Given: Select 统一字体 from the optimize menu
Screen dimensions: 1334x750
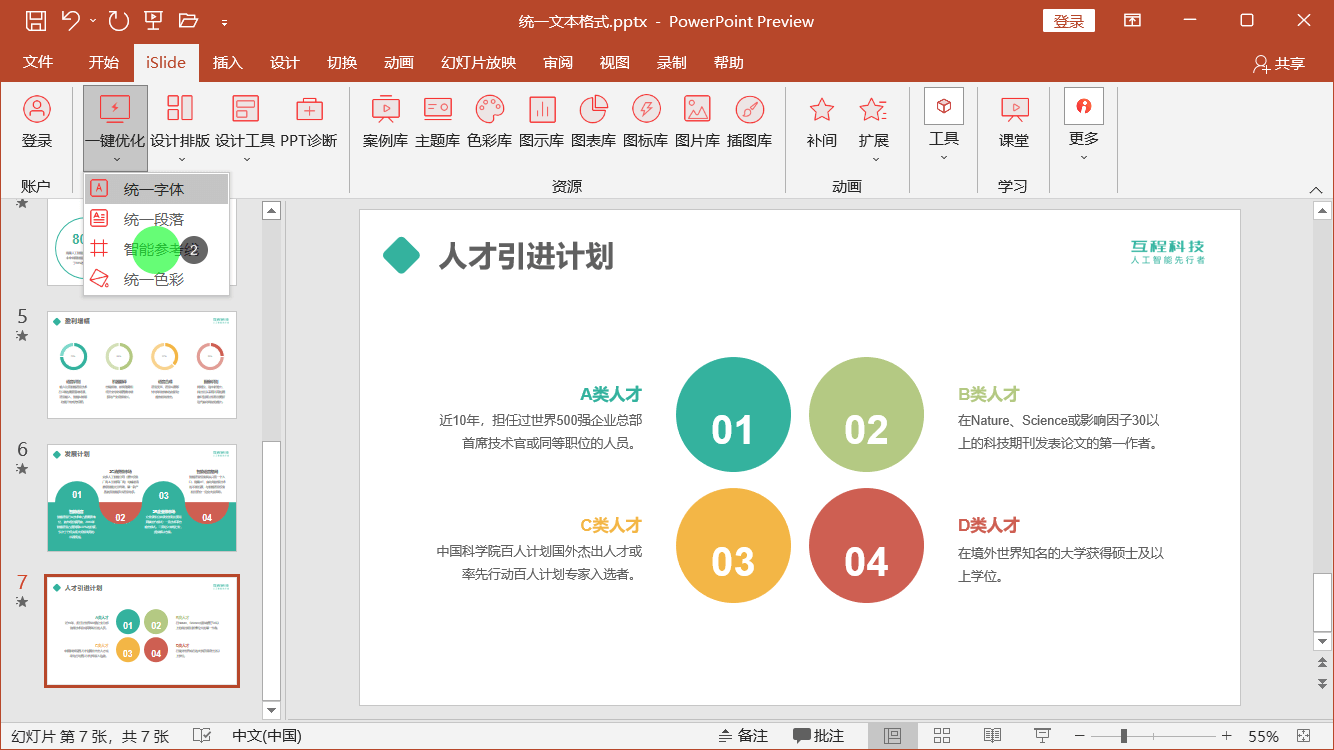Looking at the screenshot, I should pyautogui.click(x=155, y=188).
